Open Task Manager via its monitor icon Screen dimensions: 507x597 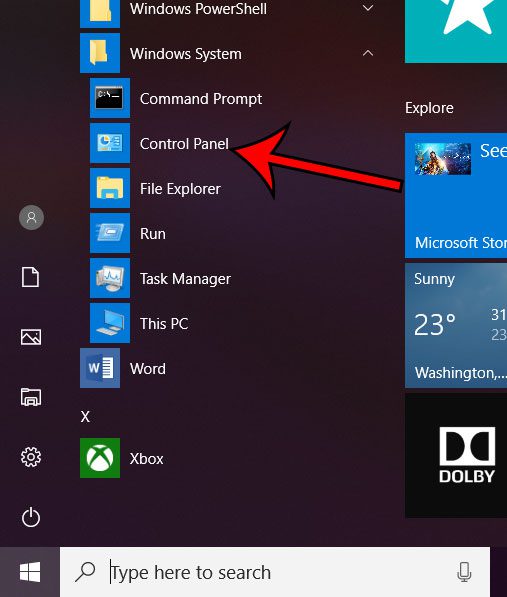tap(110, 278)
